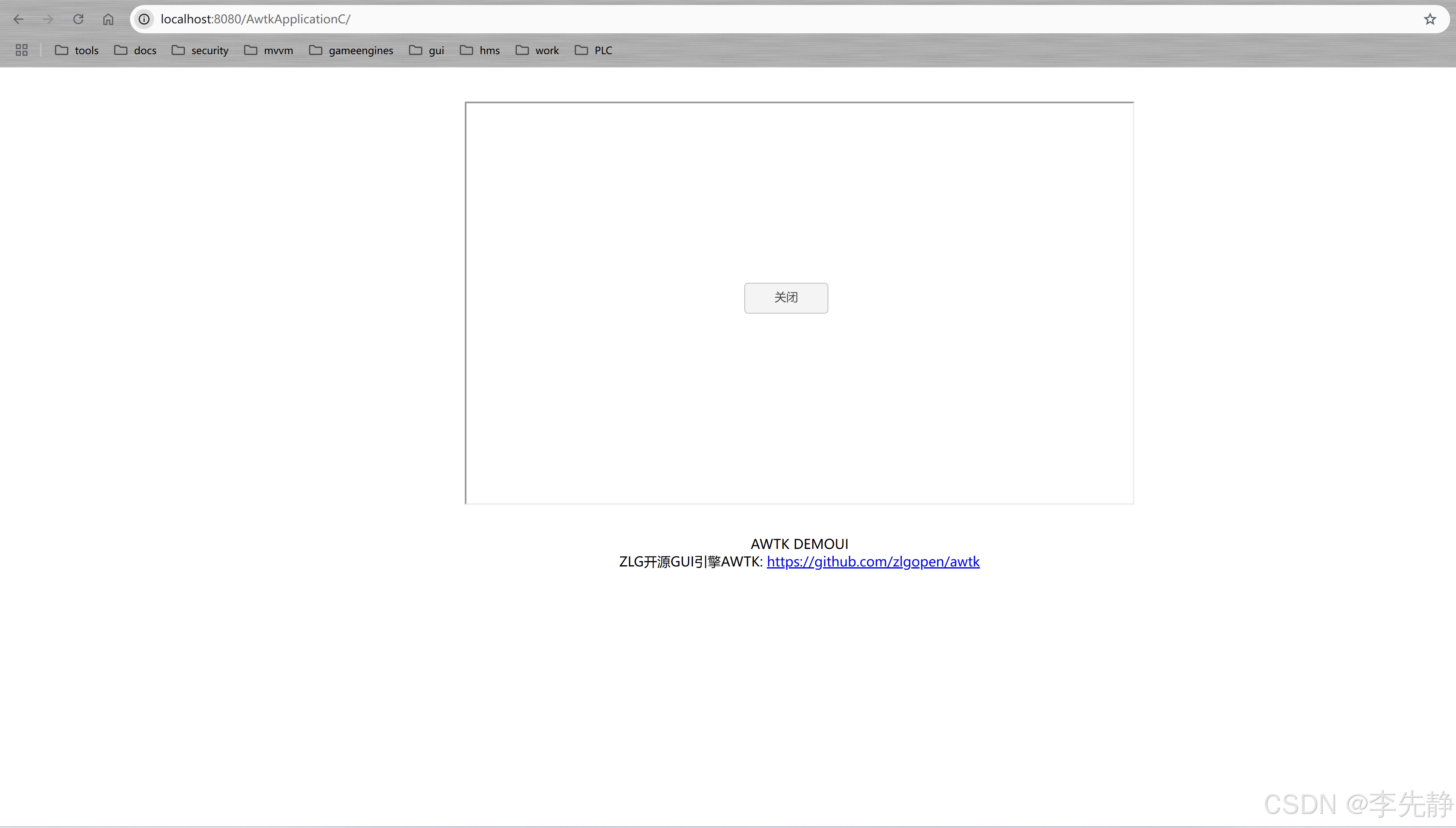Reload the current page
1456x828 pixels.
[78, 19]
